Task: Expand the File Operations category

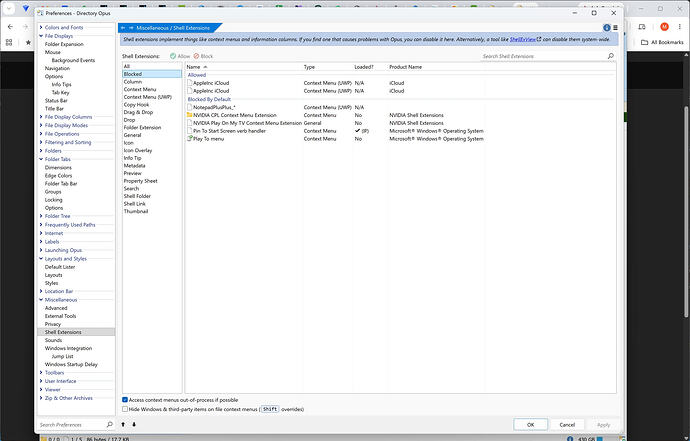Action: pos(41,134)
